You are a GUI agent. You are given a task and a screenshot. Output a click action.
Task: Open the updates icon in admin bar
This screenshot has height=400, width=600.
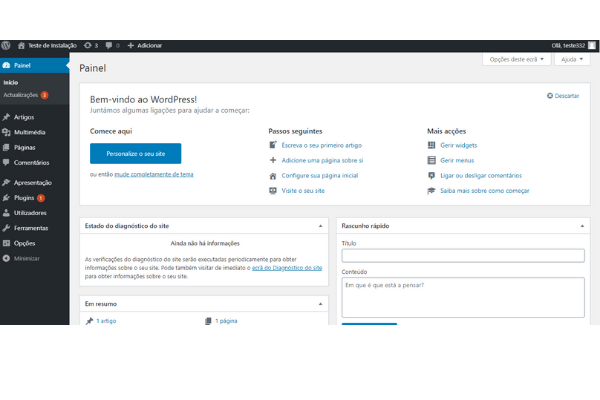(x=88, y=46)
